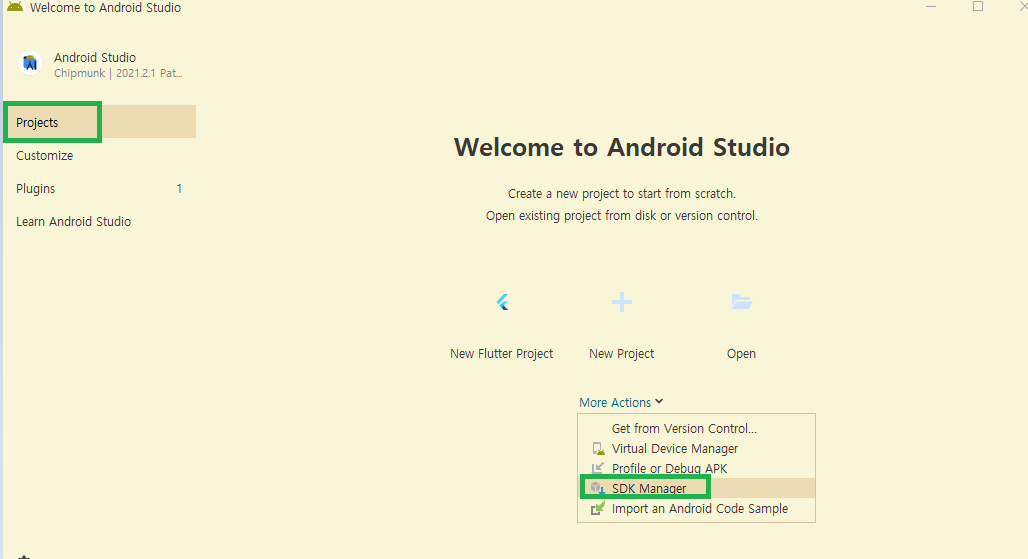Choose Get from Version Control...
Screen dimensions: 1028x559
(x=696, y=429)
